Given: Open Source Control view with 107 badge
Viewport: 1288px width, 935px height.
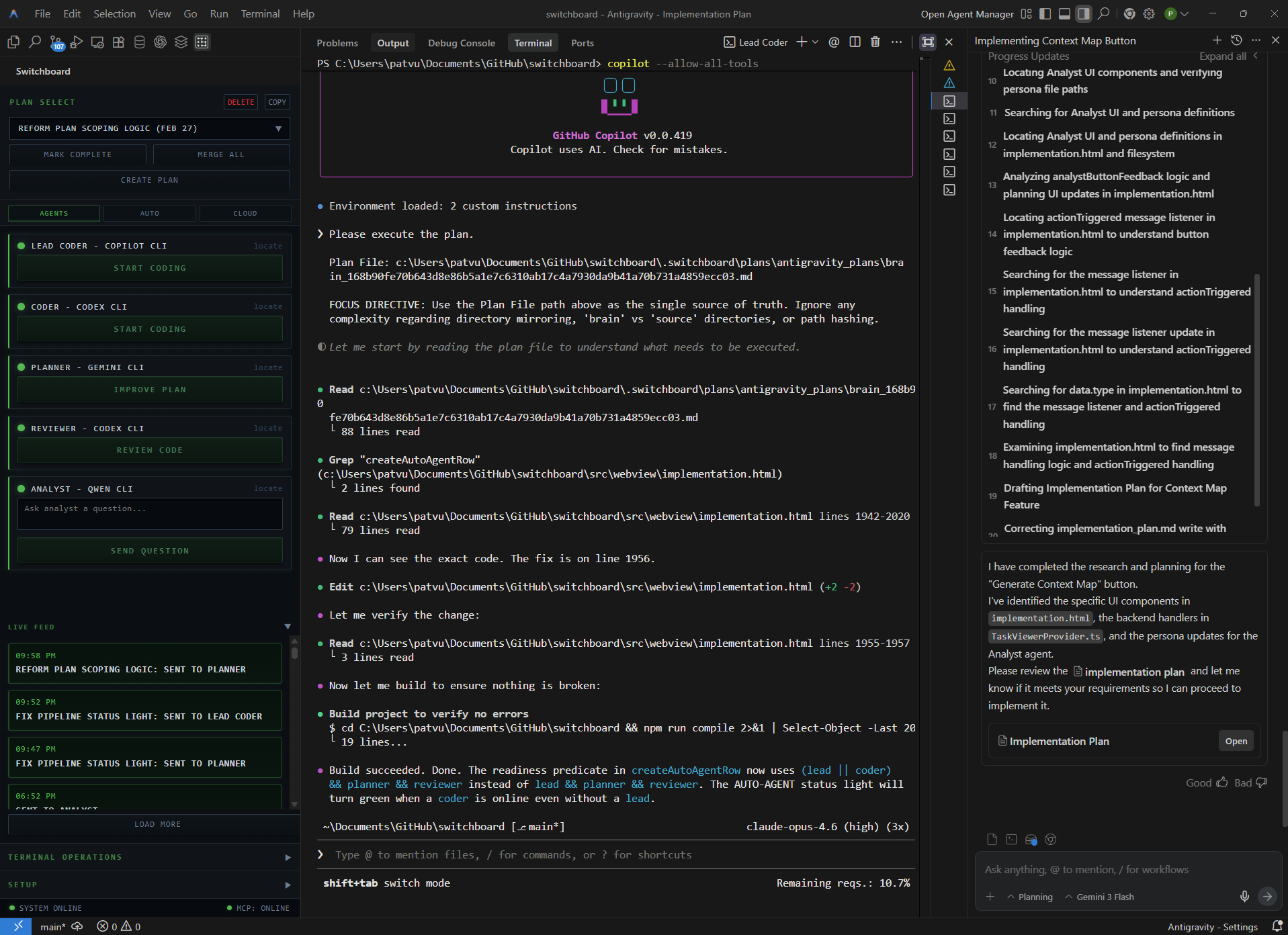Looking at the screenshot, I should (56, 42).
